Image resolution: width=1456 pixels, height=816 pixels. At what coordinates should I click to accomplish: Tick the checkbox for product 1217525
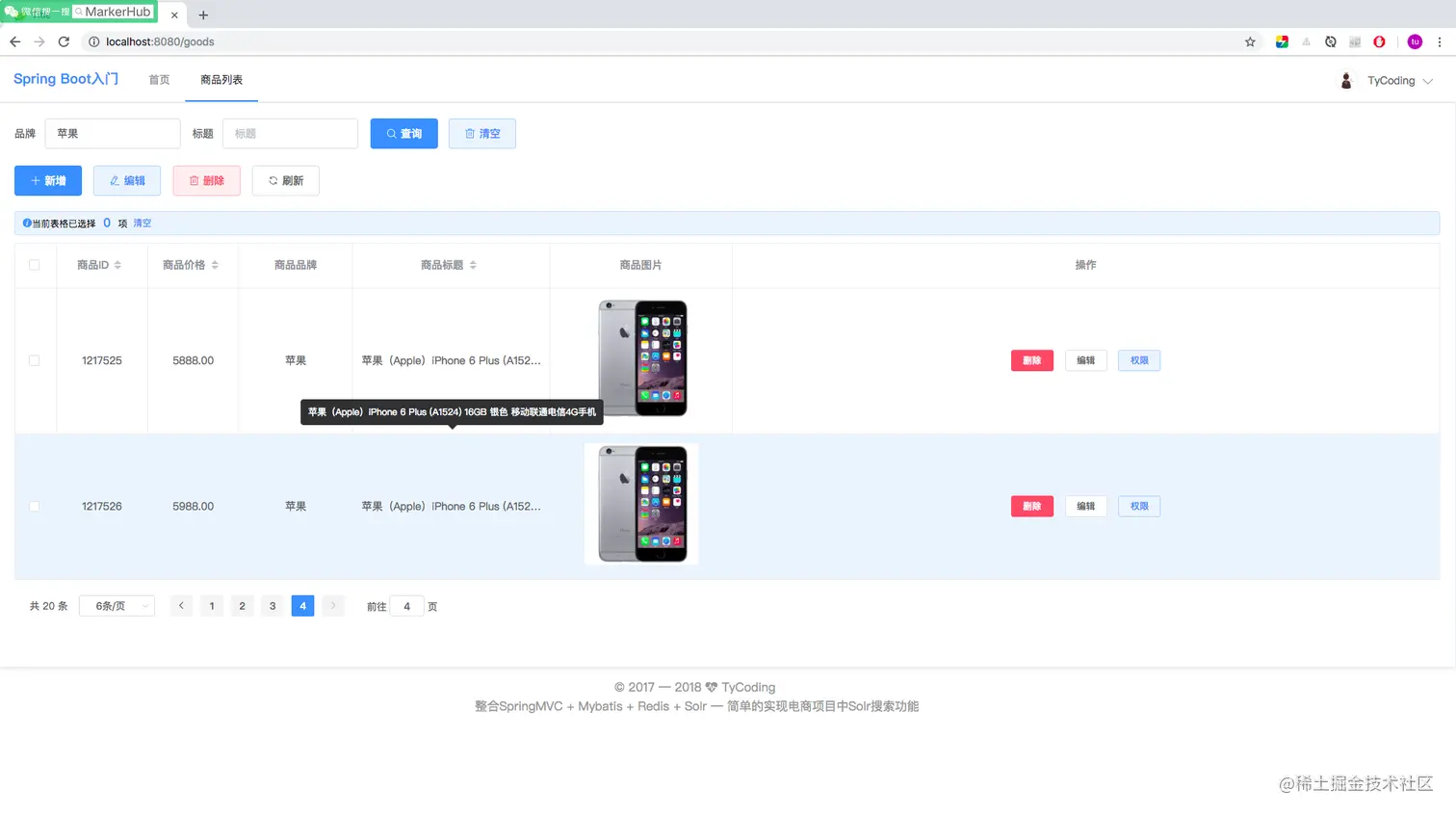35,360
